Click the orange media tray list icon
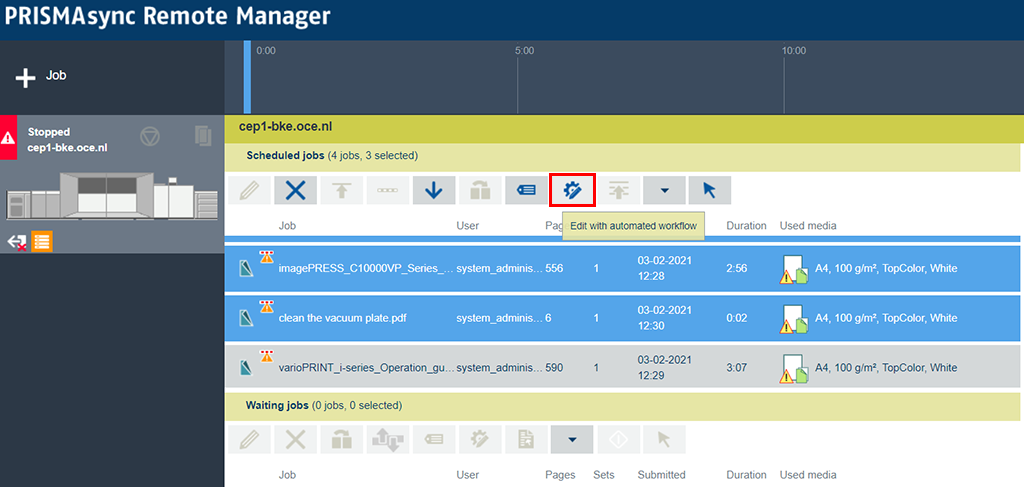This screenshot has width=1024, height=487. coord(42,242)
